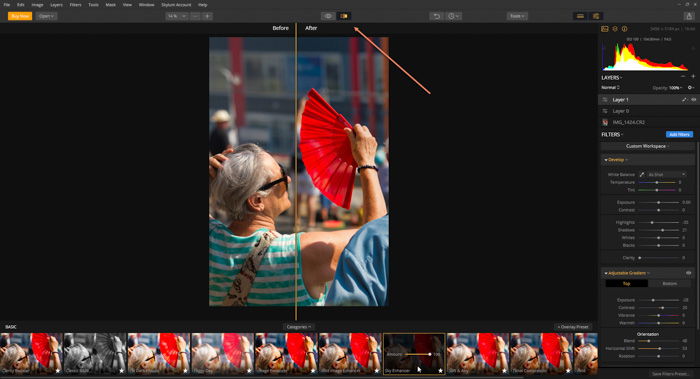Open the Open dropdown button
Image resolution: width=700 pixels, height=379 pixels.
(46, 16)
